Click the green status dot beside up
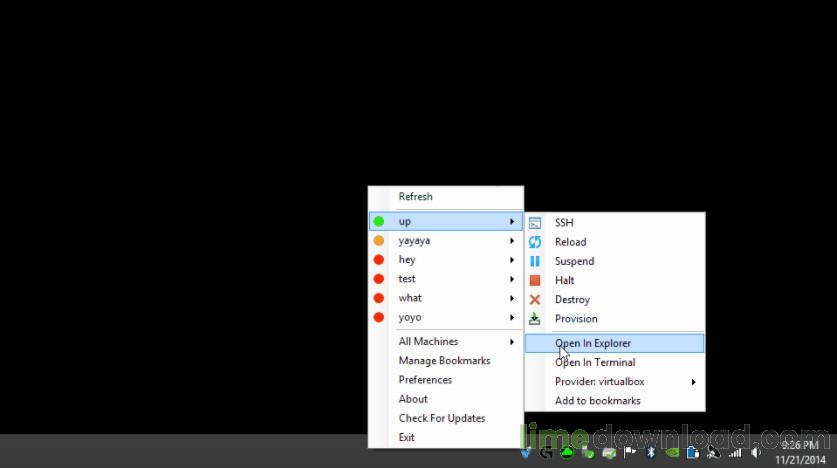Image resolution: width=837 pixels, height=468 pixels. tap(378, 221)
